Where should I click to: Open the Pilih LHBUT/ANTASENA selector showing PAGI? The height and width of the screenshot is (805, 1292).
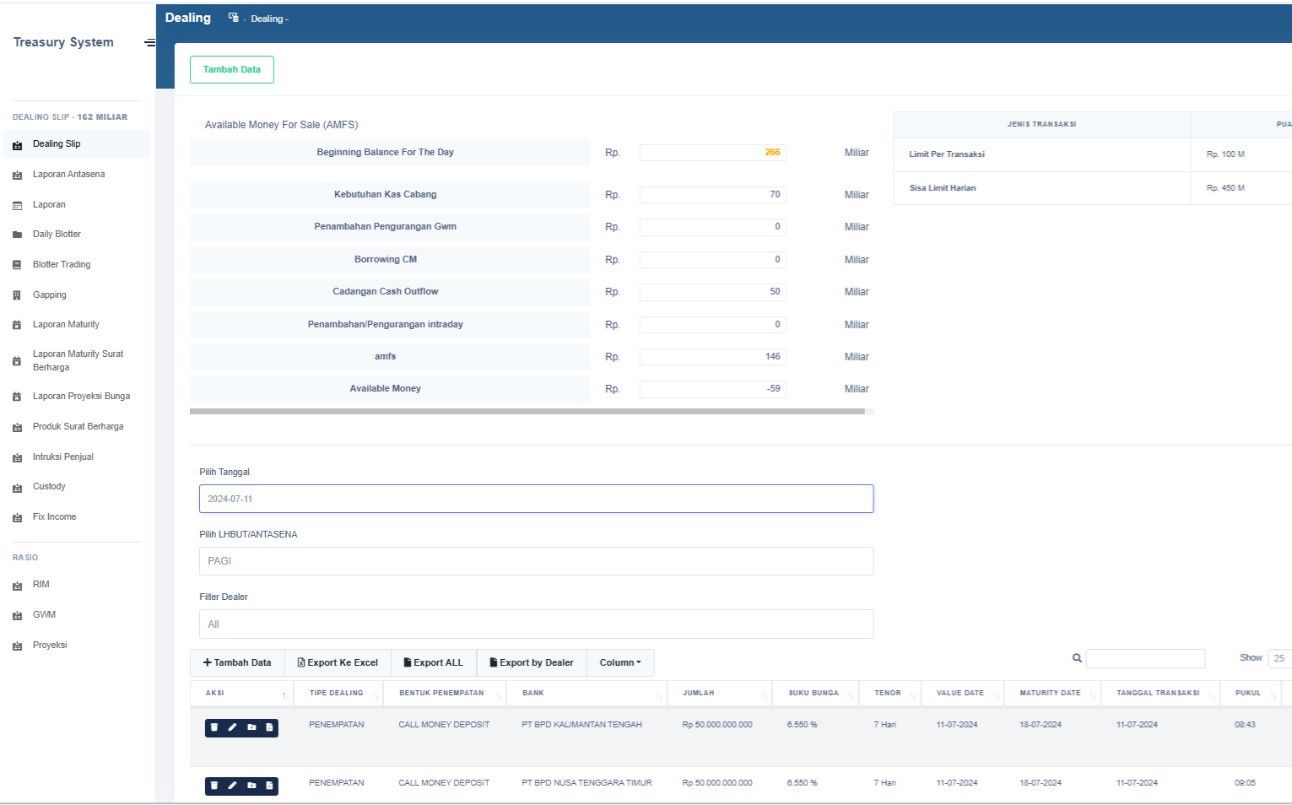click(x=536, y=561)
